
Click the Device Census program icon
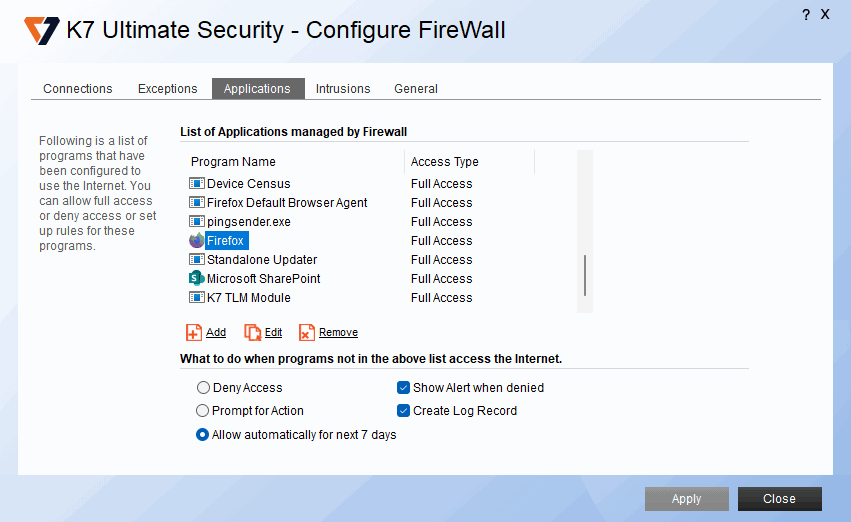[x=196, y=184]
